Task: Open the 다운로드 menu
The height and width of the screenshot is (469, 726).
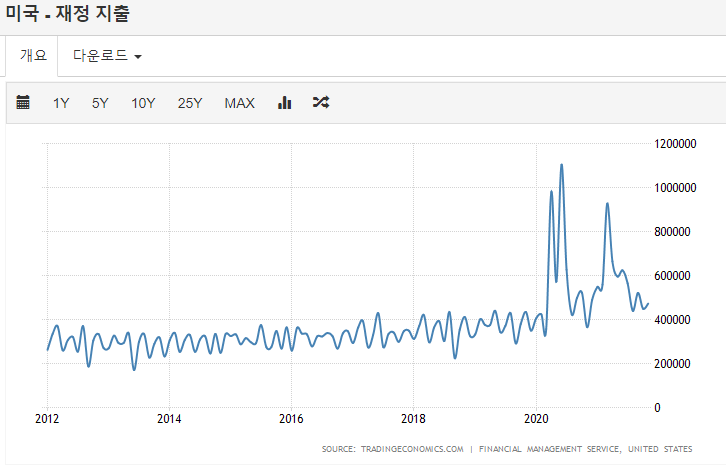Action: 107,56
